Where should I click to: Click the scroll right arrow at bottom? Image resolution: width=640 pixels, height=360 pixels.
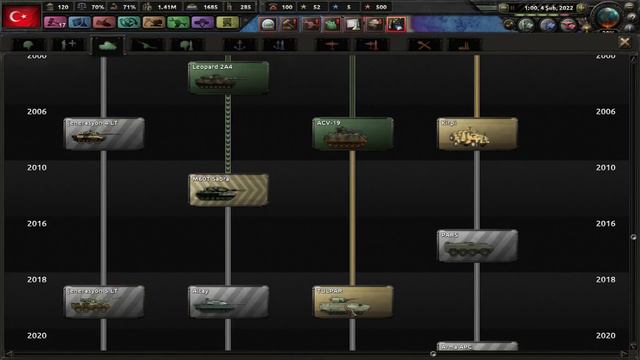tap(624, 354)
